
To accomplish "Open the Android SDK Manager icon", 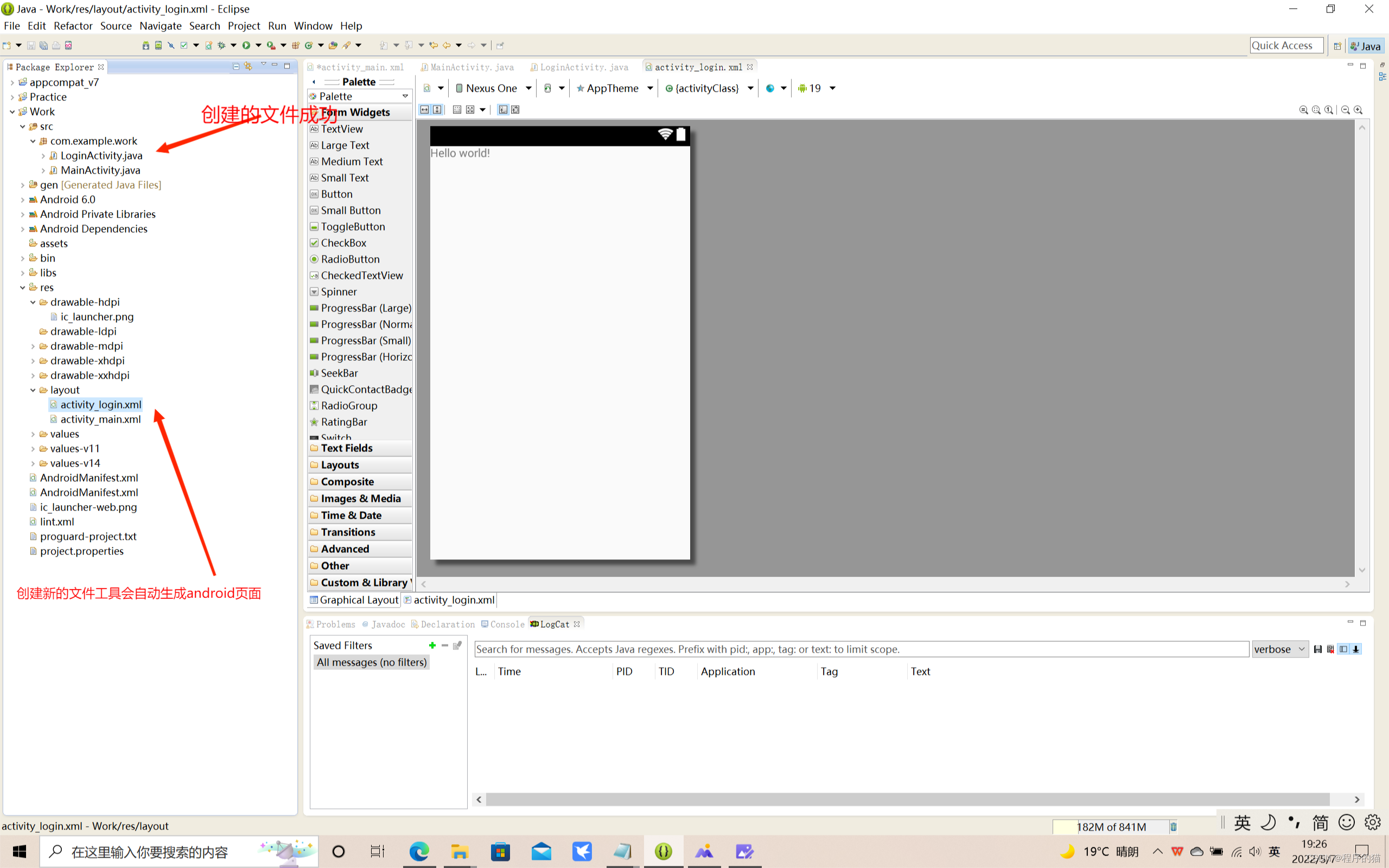I will pos(146,46).
